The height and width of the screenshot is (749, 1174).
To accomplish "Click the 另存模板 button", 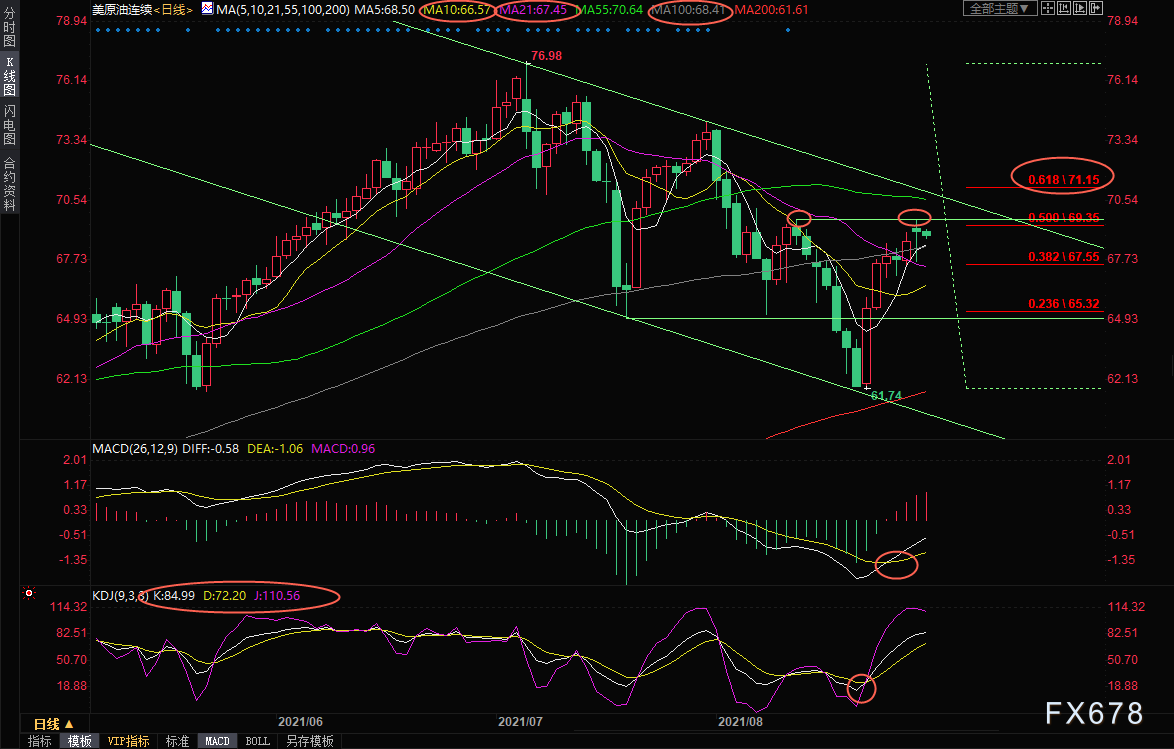I will (x=308, y=741).
